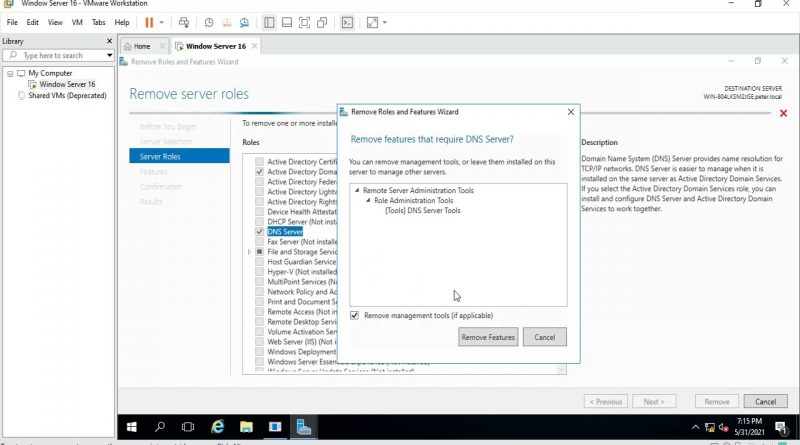Screen dimensions: 800x445
Task: Open Task View on the taskbar
Action: [188, 427]
